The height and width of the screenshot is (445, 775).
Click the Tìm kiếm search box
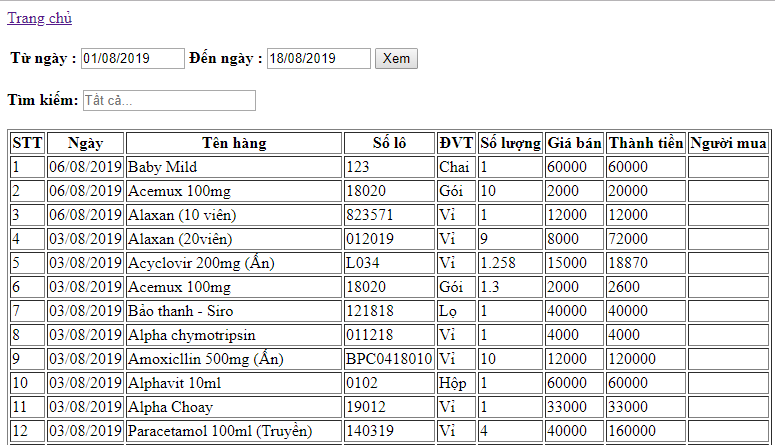[169, 100]
